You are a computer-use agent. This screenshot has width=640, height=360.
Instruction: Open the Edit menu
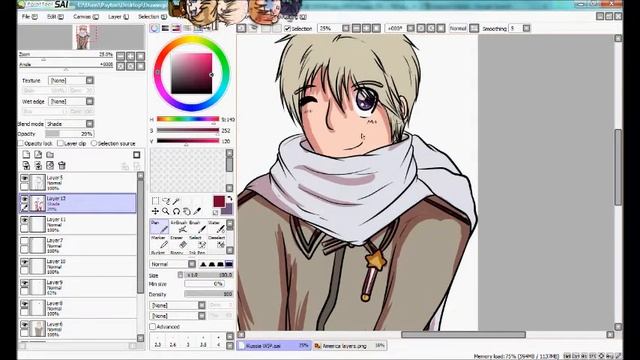(55, 17)
